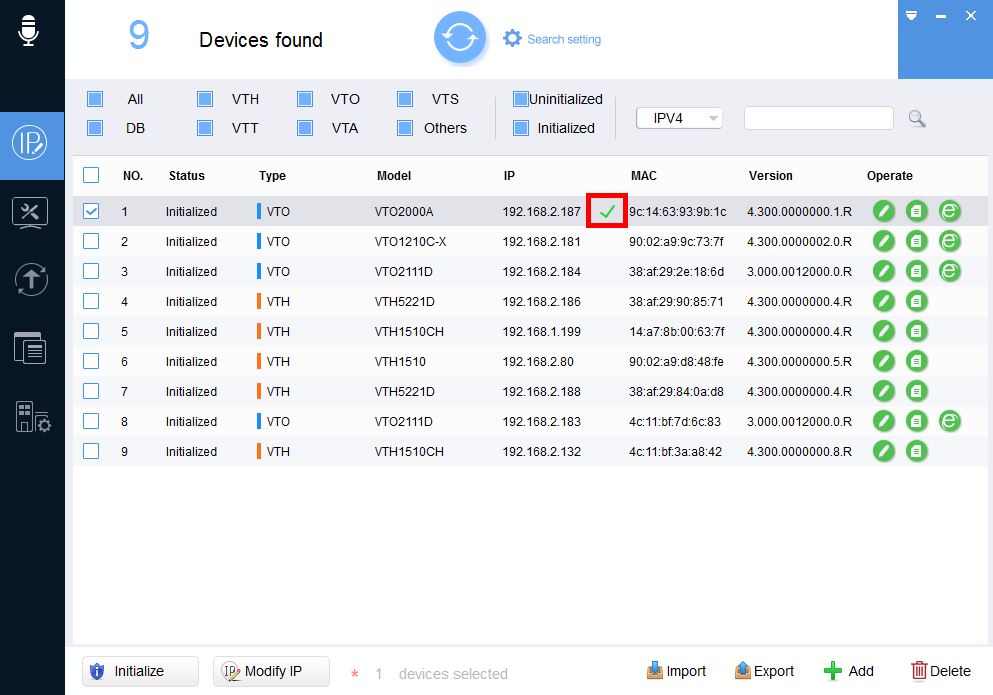Open the building config sidebar icon
Viewport: 993px width, 695px height.
click(x=32, y=417)
